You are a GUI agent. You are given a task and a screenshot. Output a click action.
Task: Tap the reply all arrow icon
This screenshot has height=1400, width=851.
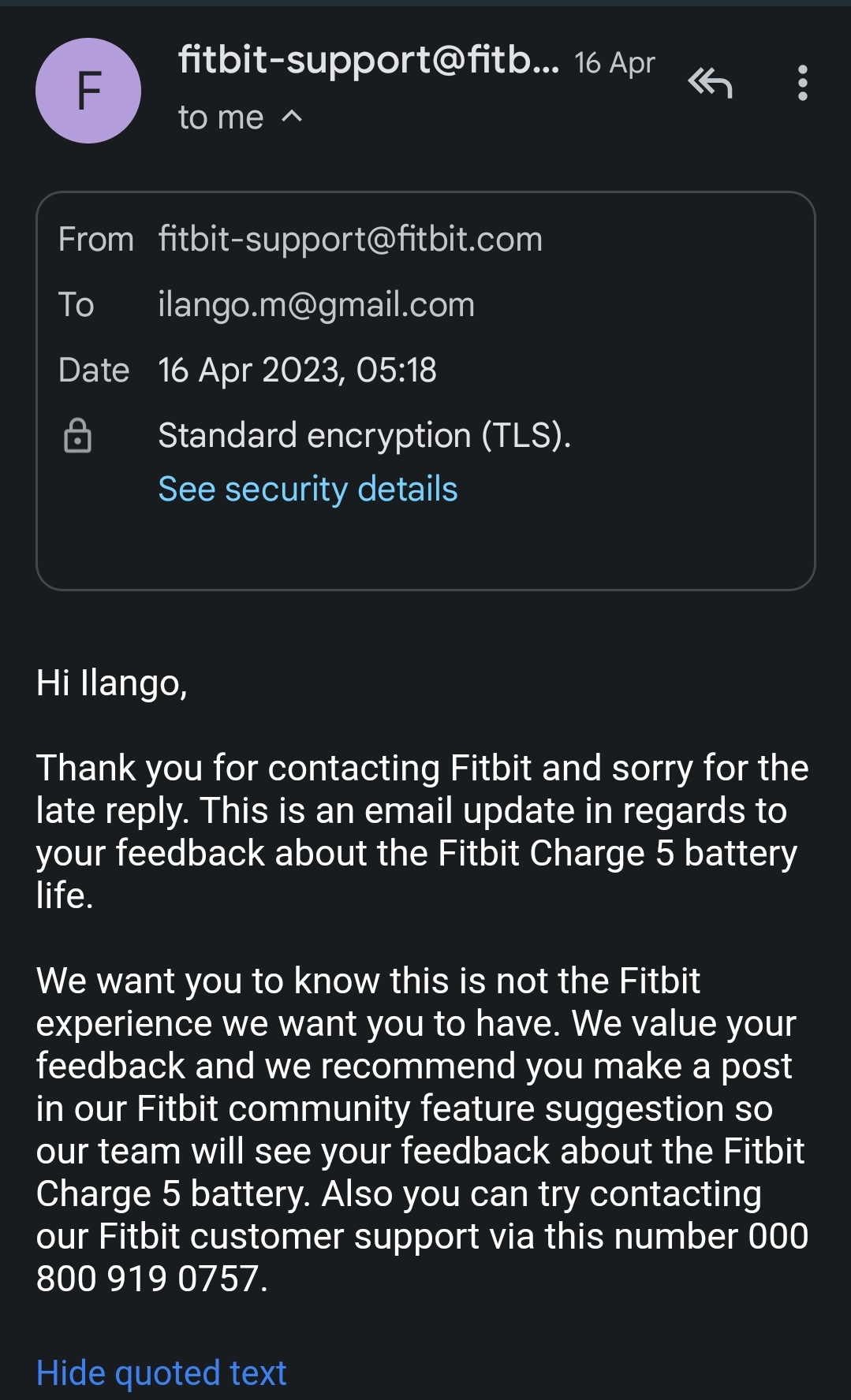(710, 82)
